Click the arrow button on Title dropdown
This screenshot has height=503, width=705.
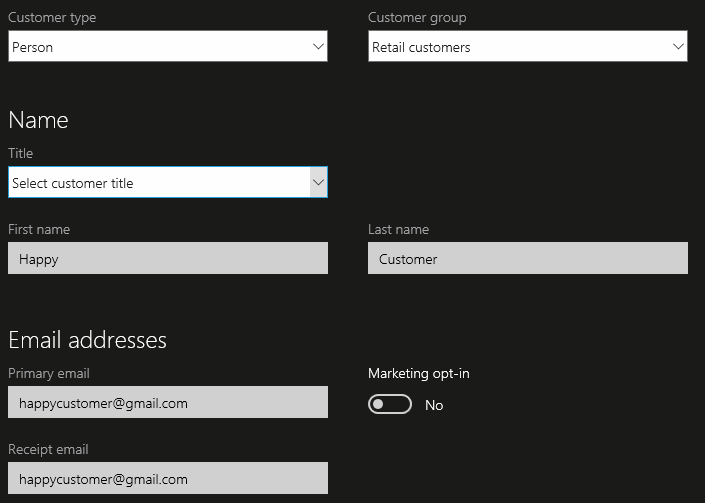pos(318,183)
